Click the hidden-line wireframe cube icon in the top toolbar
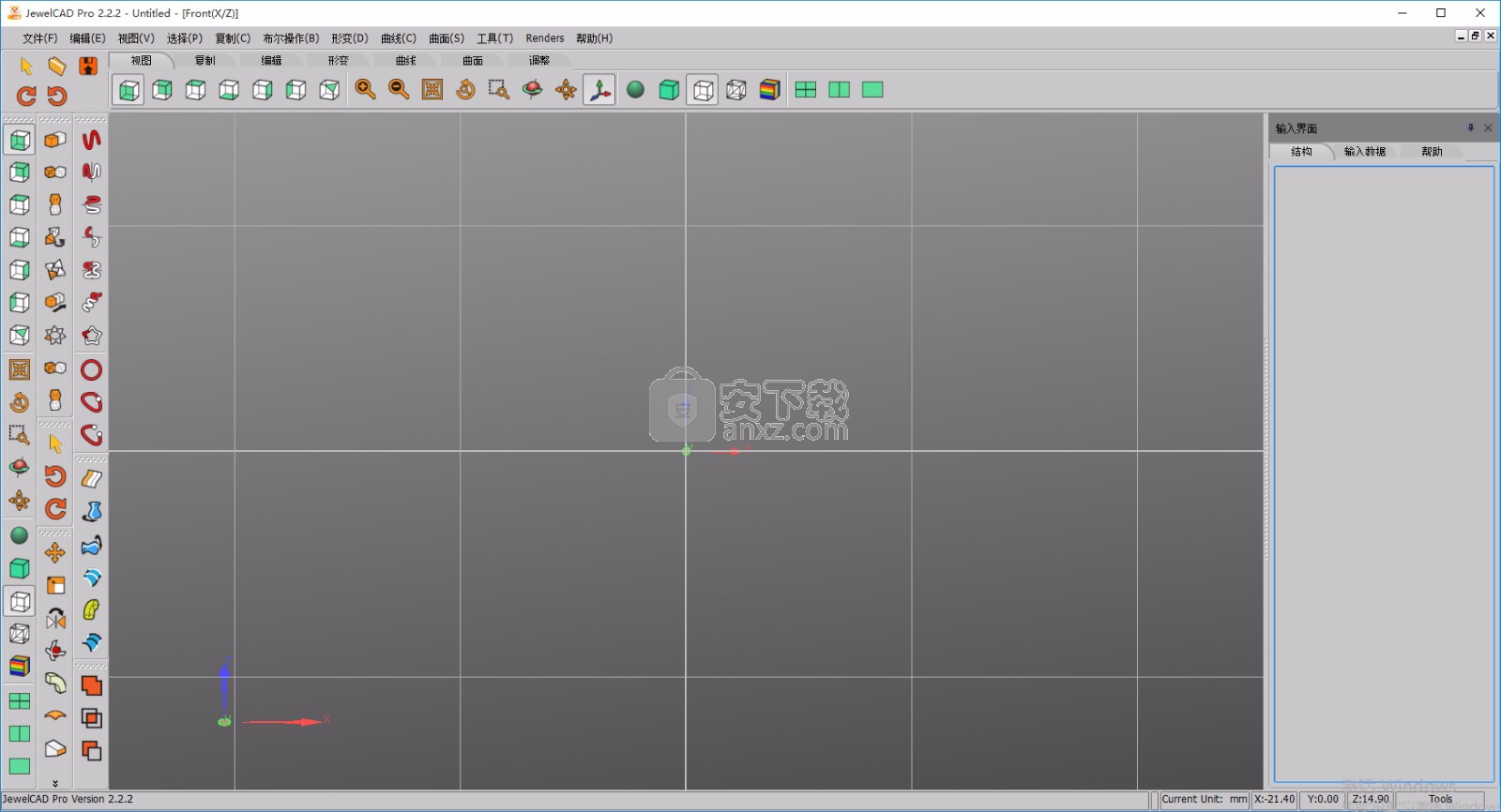The height and width of the screenshot is (812, 1501). click(736, 89)
